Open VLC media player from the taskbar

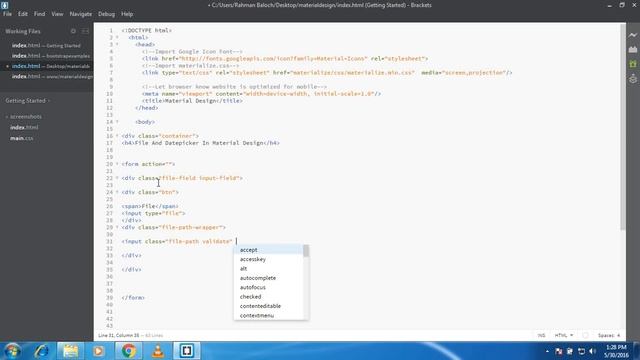(158, 351)
